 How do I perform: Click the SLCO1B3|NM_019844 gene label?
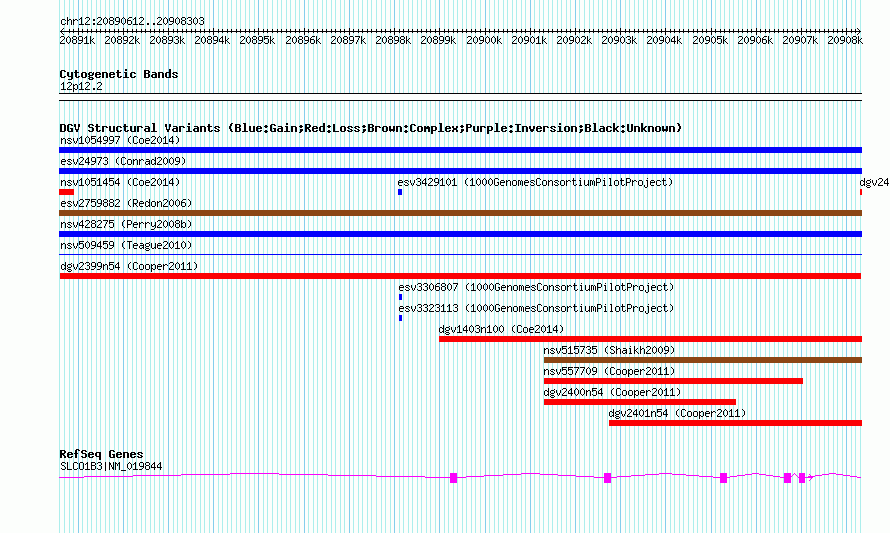[111, 467]
